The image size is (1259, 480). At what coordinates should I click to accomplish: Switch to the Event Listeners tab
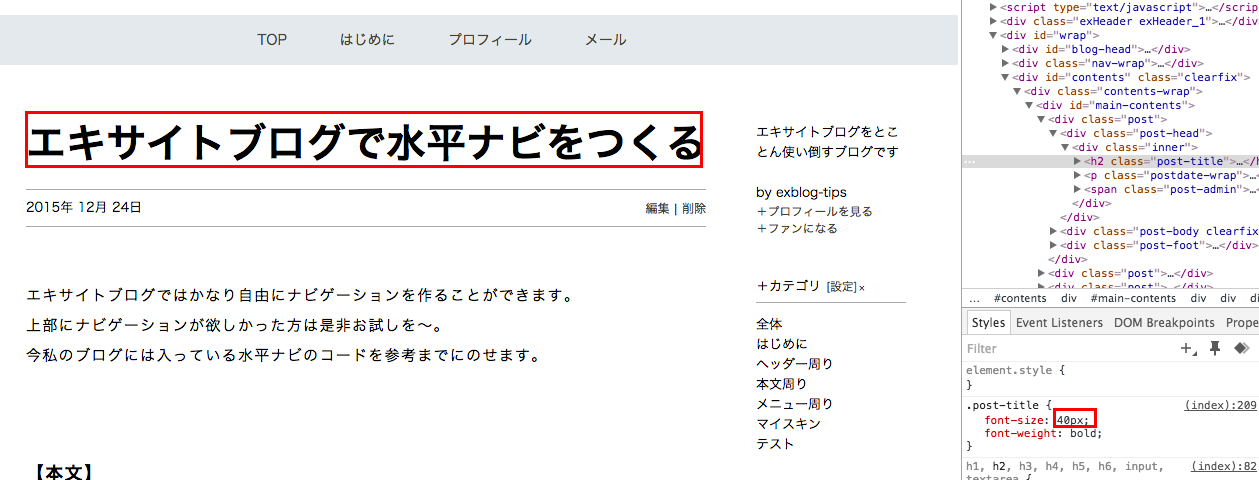coord(1059,323)
